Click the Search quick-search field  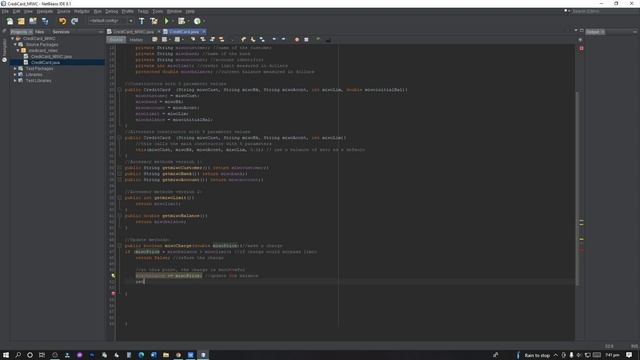coord(603,11)
